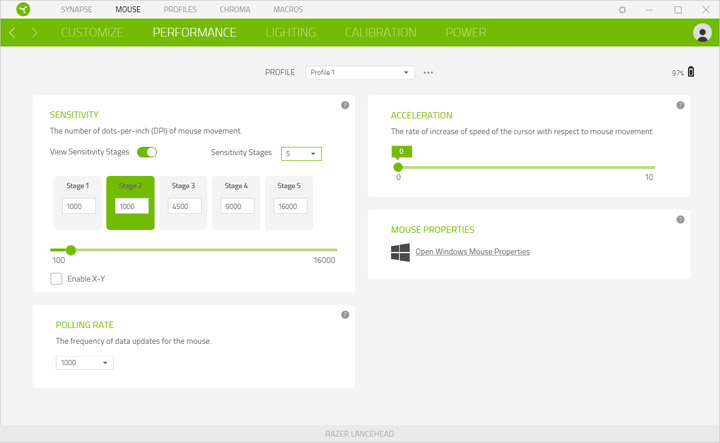The width and height of the screenshot is (720, 443).
Task: Maximize the Synapse window
Action: (678, 10)
